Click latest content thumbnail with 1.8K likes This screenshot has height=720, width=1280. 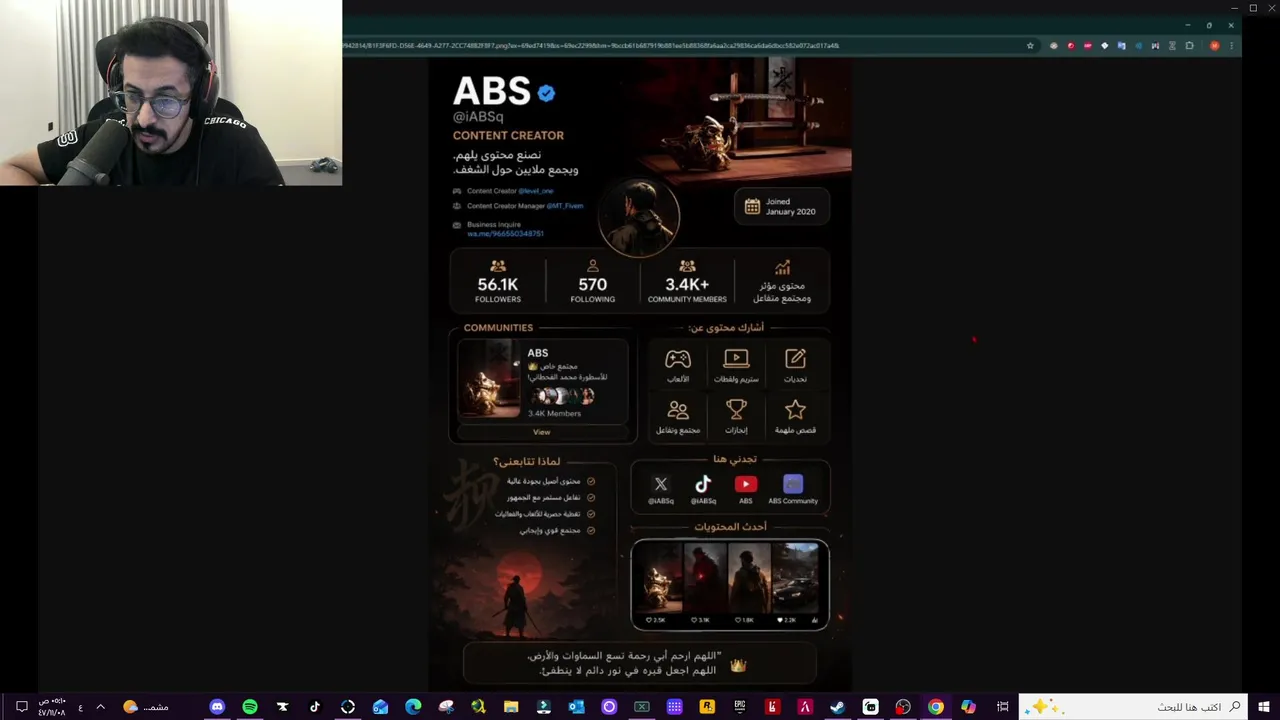point(750,577)
